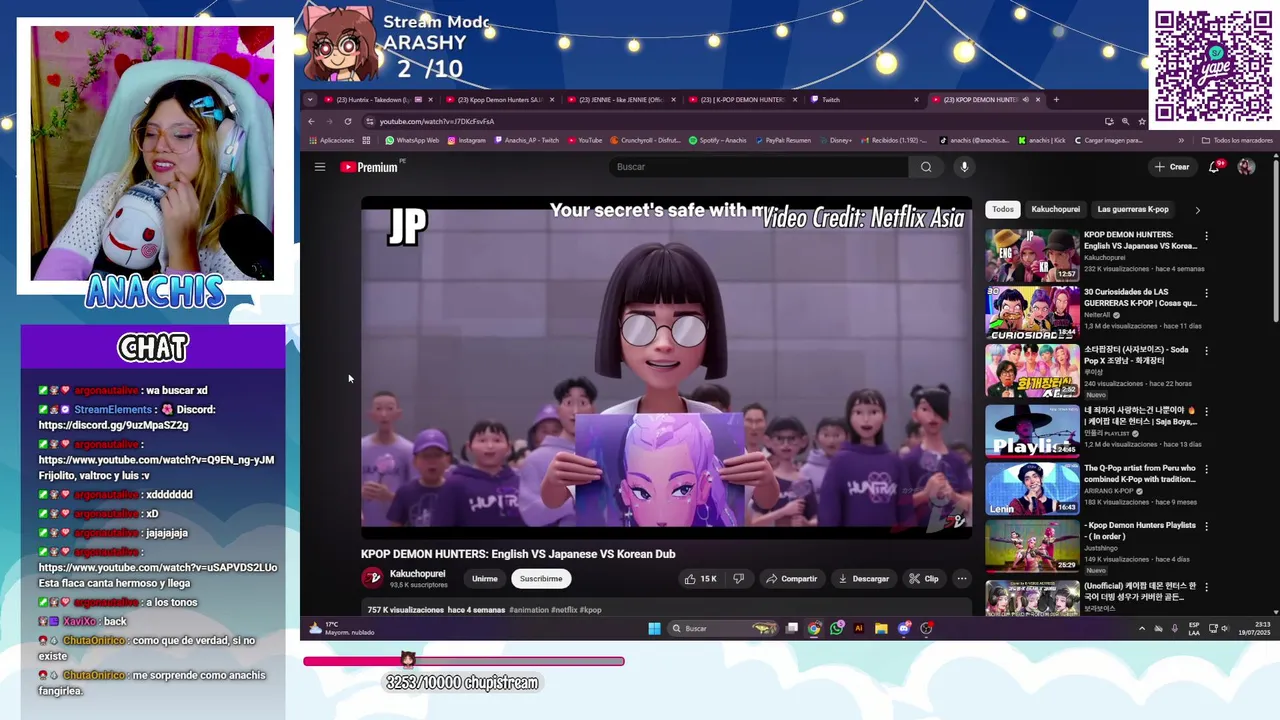Like the video with the 15 K thumbs-up
Viewport: 1280px width, 720px height.
[701, 579]
